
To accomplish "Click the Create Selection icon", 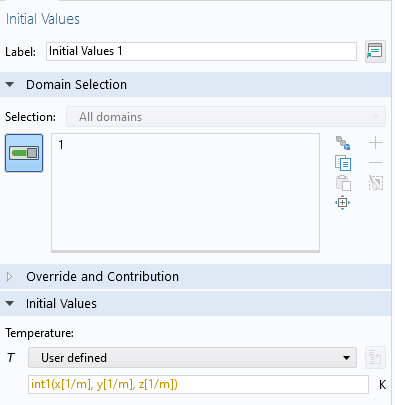I will click(x=343, y=143).
